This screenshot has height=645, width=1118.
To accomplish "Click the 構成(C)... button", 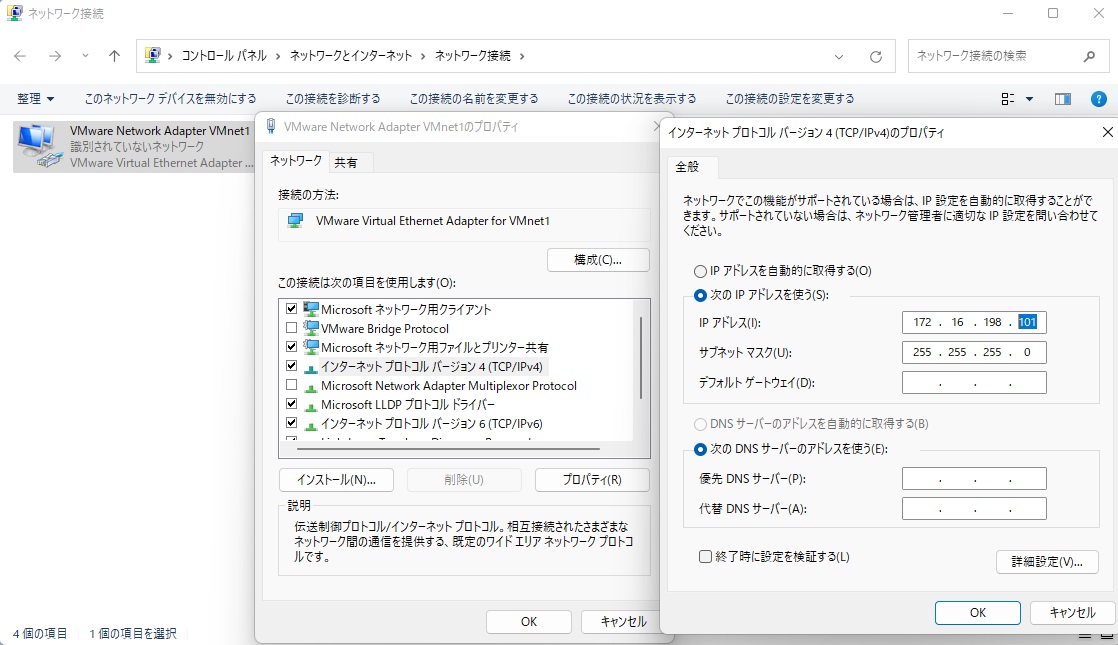I will tap(598, 259).
